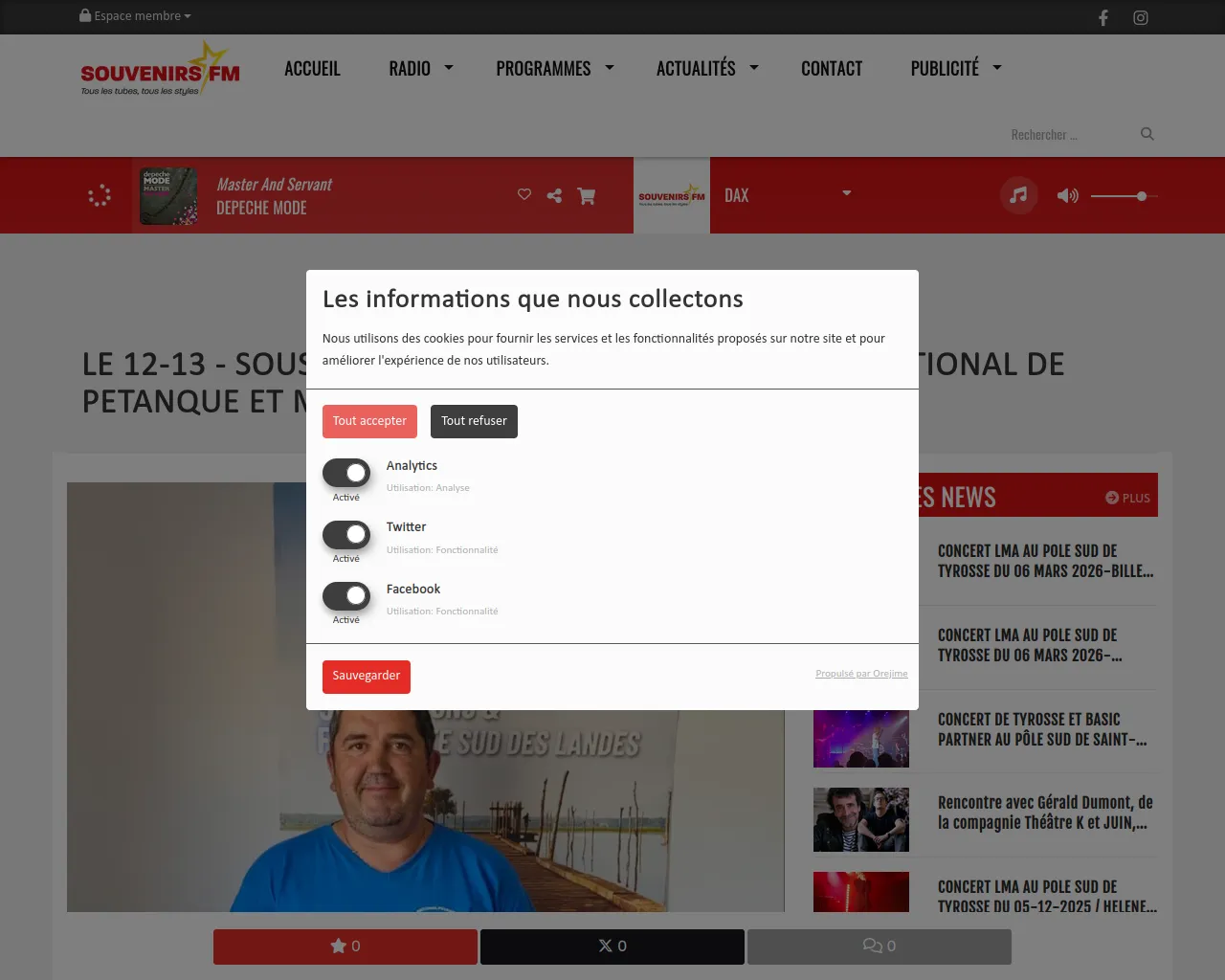This screenshot has height=980, width=1225.
Task: Disable the Facebook cookies toggle
Action: 346,595
